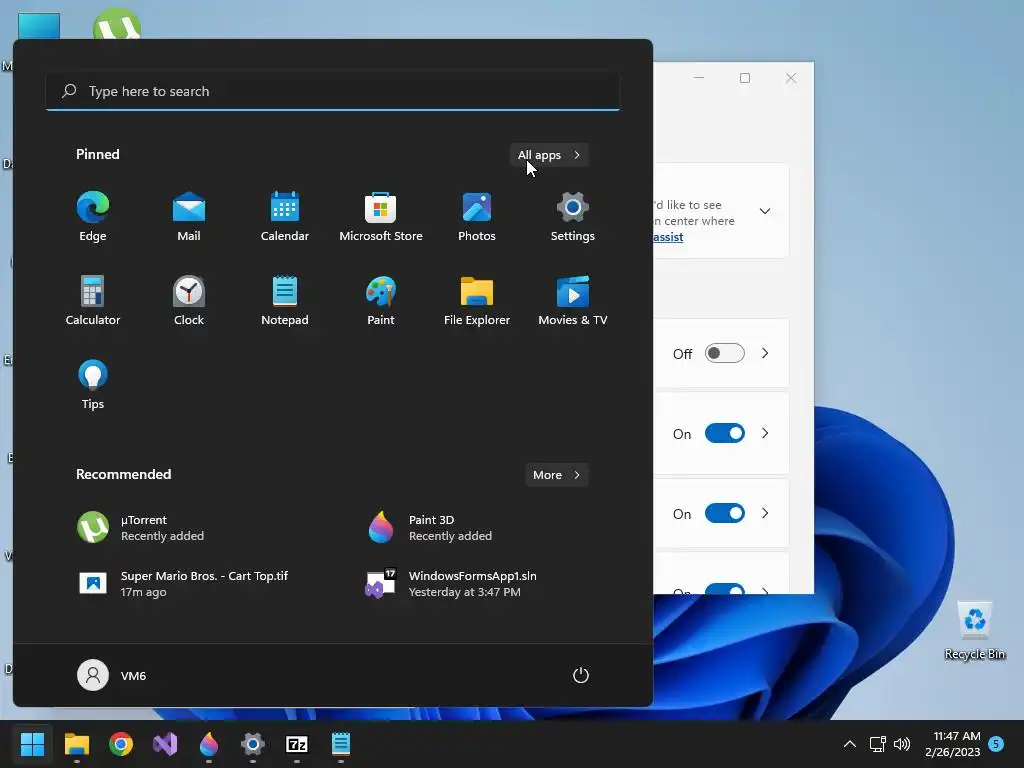Open Visual Studio from the taskbar
The image size is (1024, 768).
pos(165,744)
